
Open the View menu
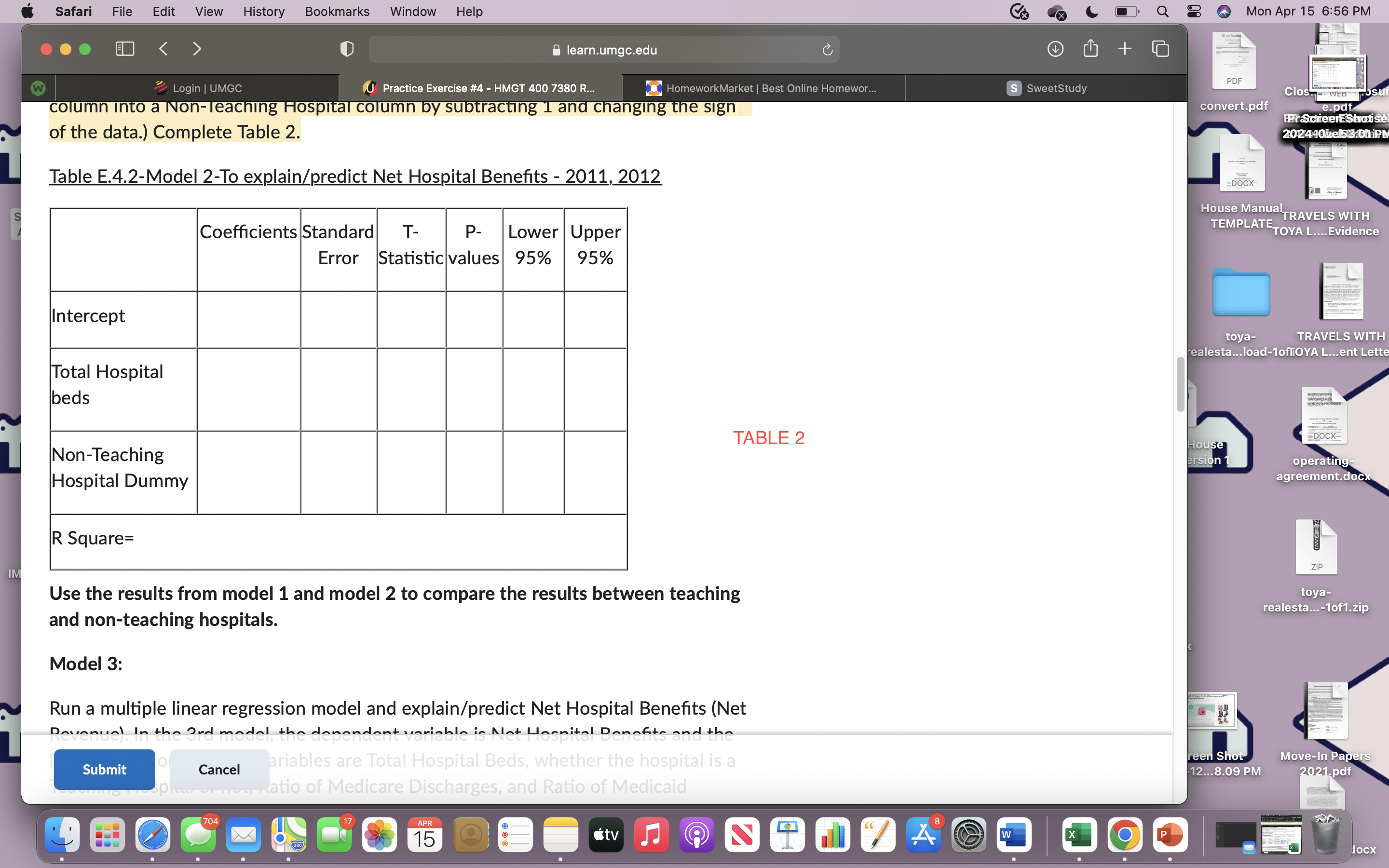pyautogui.click(x=208, y=12)
